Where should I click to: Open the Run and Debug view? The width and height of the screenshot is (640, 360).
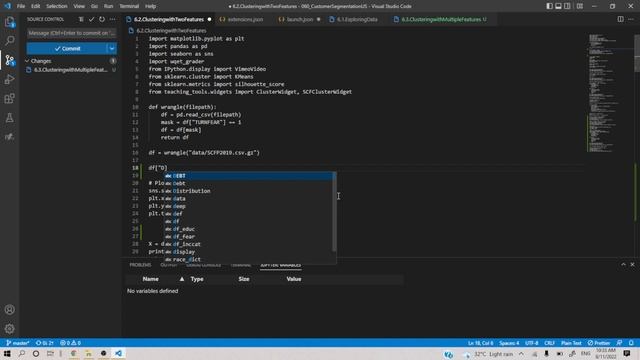[9, 79]
